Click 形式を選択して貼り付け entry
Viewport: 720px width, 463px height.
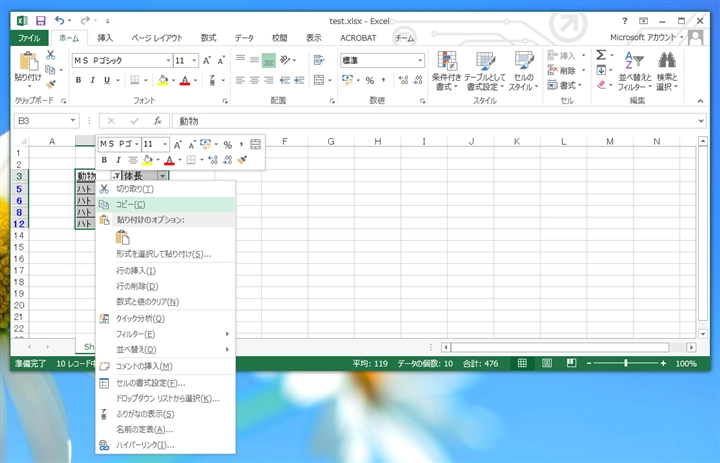point(166,254)
